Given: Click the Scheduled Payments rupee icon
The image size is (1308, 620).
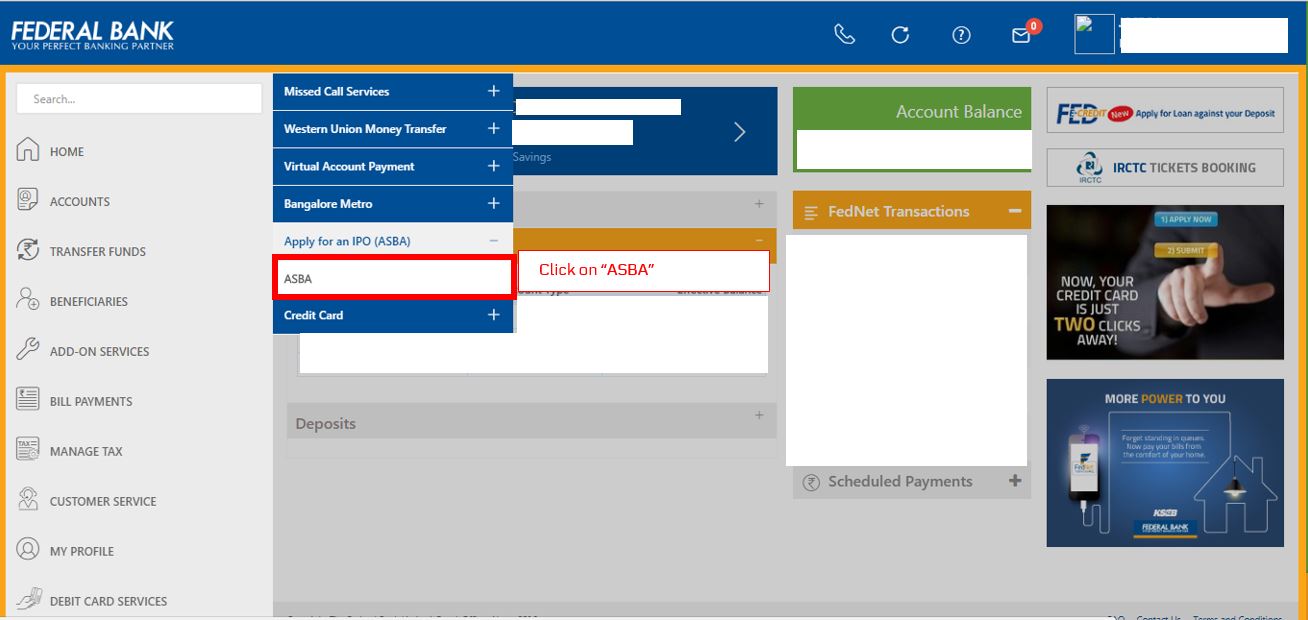Looking at the screenshot, I should (811, 482).
